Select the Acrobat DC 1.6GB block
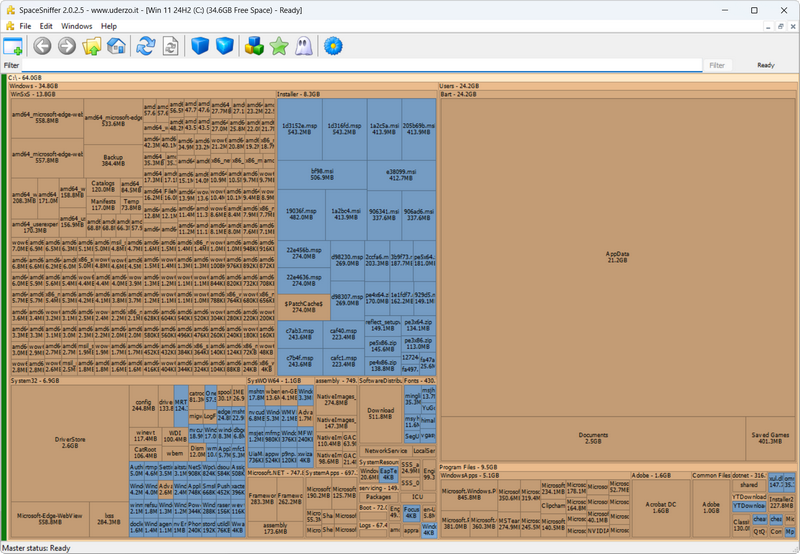Image resolution: width=800 pixels, height=554 pixels. coord(661,508)
